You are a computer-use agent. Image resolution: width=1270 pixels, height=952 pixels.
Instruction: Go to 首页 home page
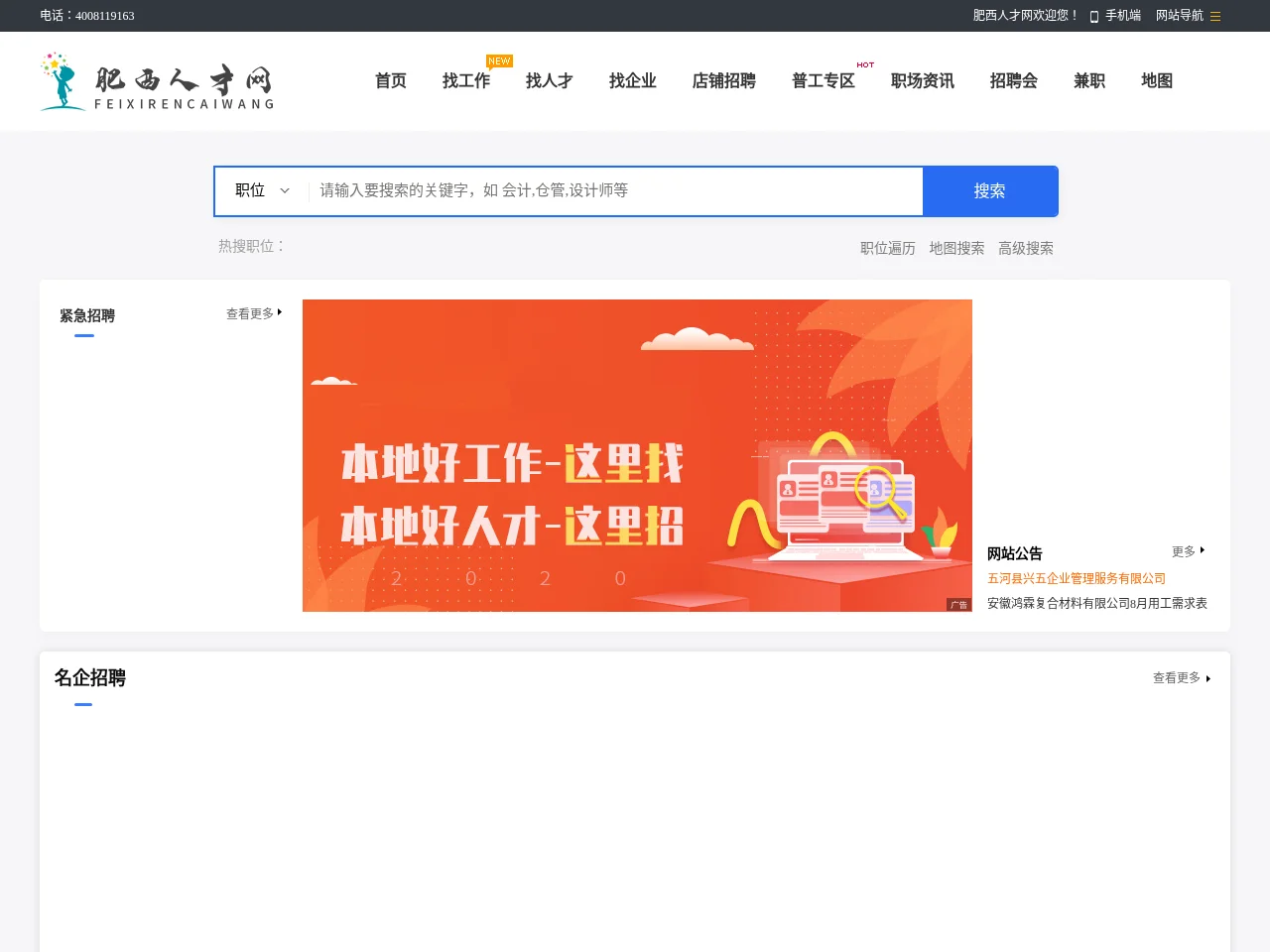(x=391, y=81)
